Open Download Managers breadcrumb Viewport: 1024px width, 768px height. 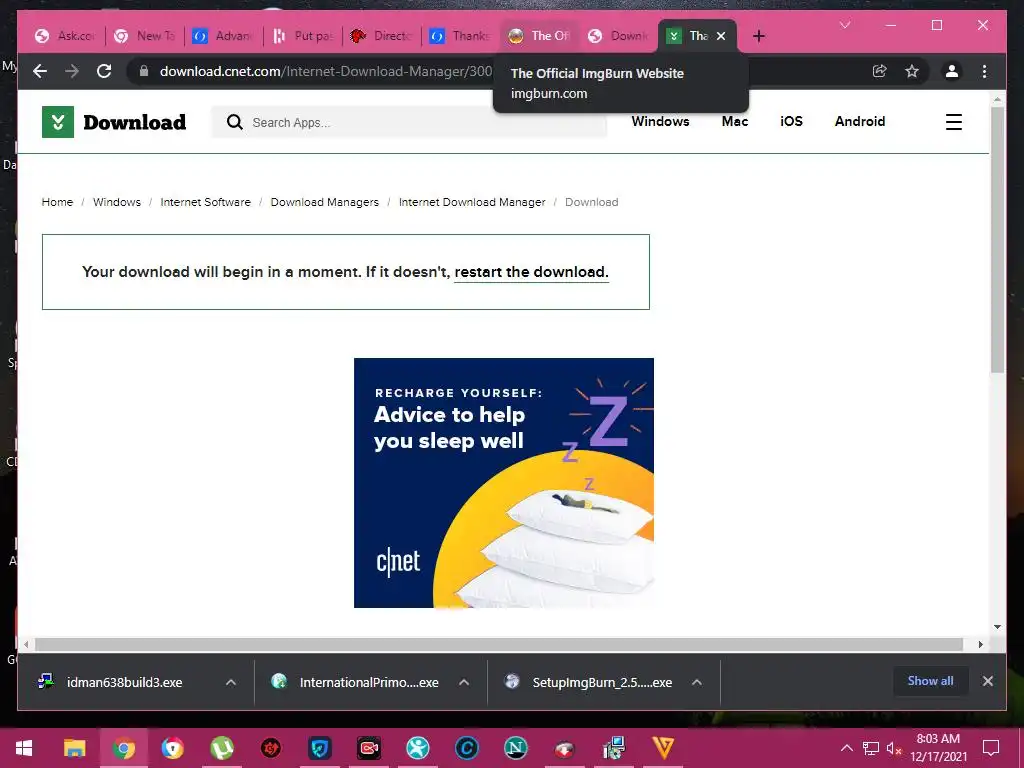click(325, 202)
